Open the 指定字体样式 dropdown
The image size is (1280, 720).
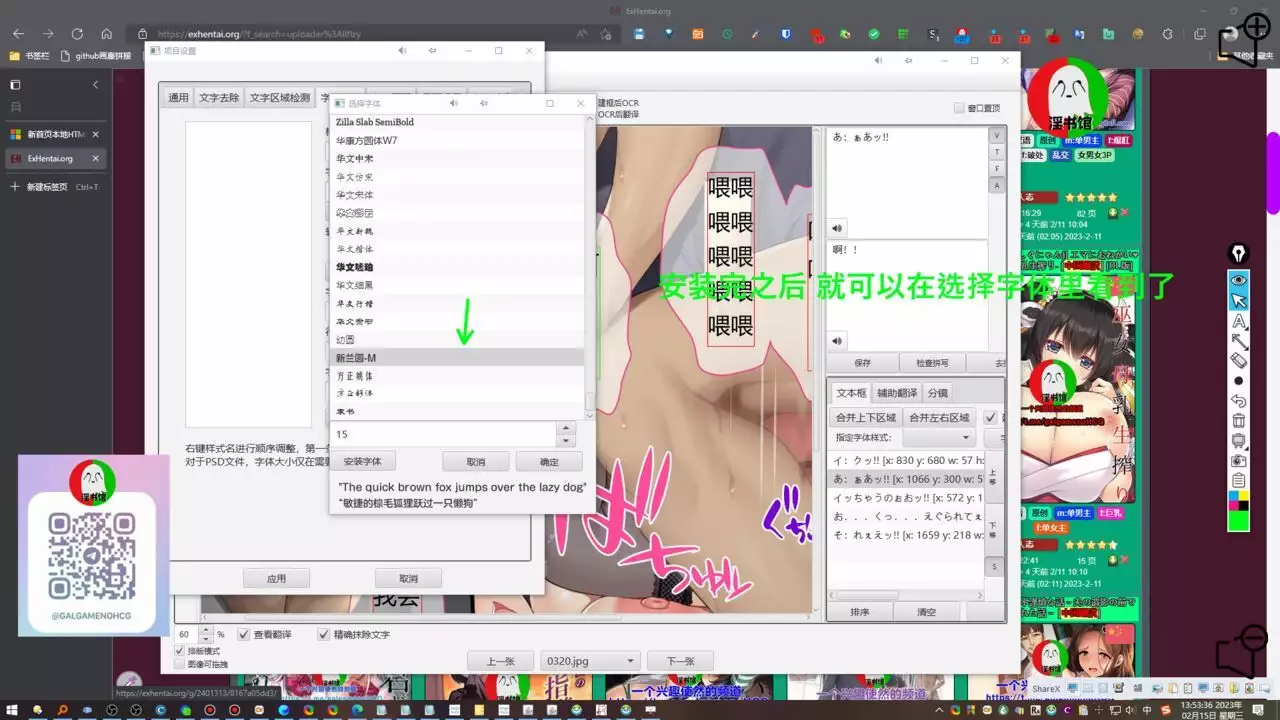pyautogui.click(x=938, y=438)
